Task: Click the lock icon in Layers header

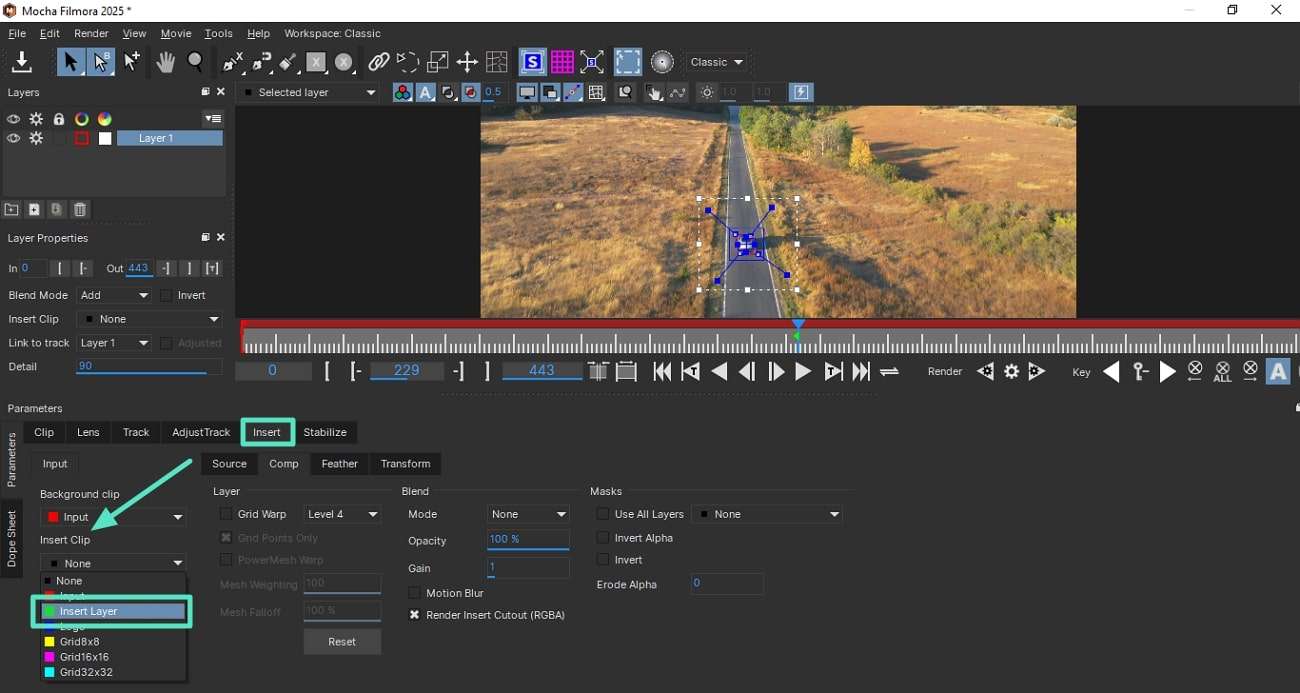Action: [59, 119]
